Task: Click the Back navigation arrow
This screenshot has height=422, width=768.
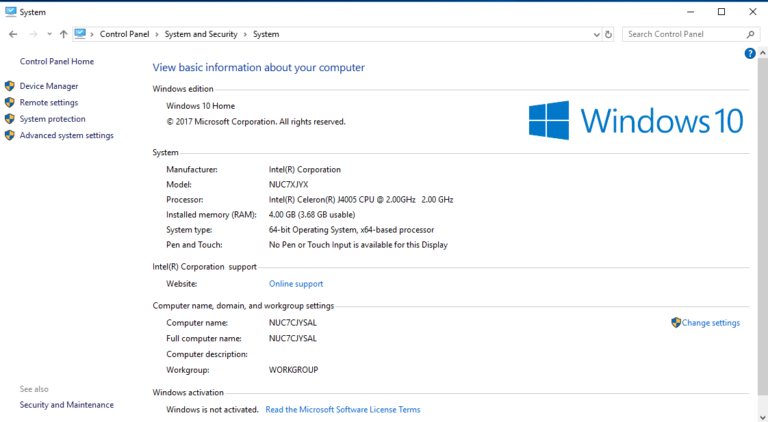Action: (13, 34)
